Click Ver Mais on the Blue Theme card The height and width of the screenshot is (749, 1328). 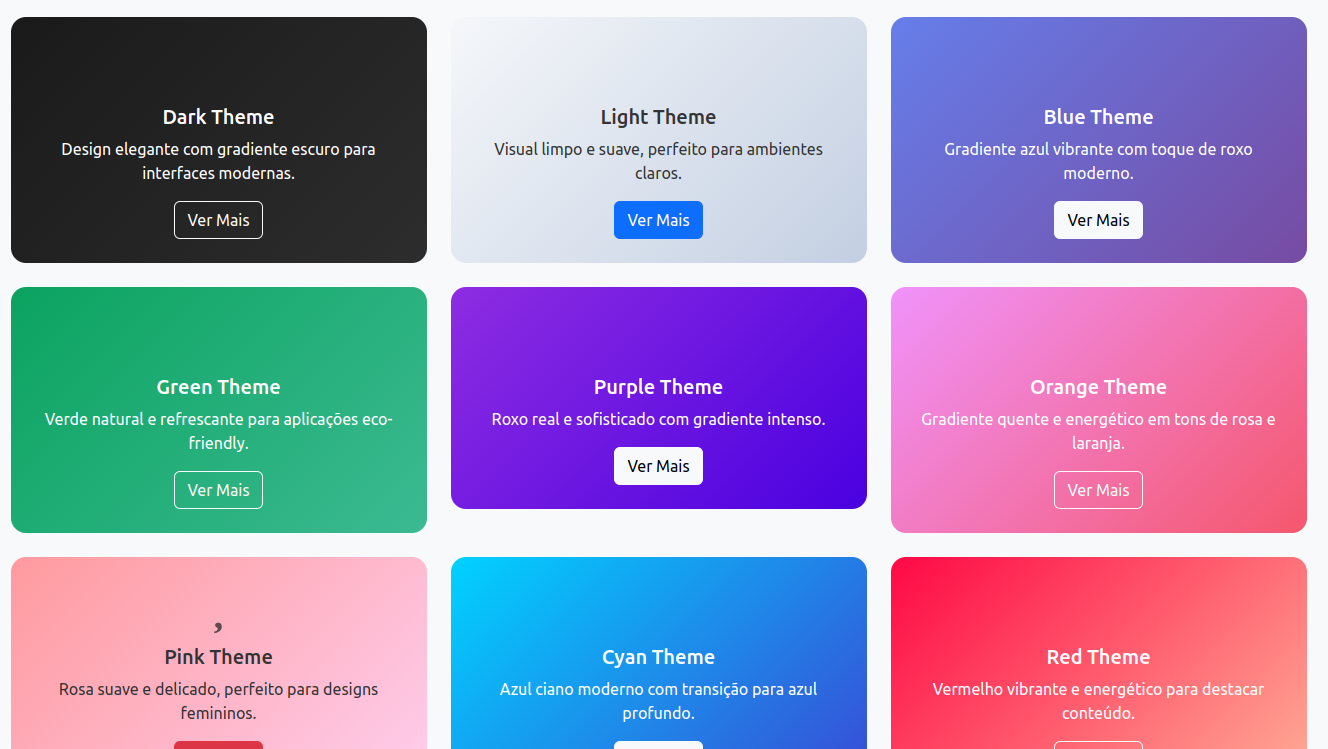1098,220
